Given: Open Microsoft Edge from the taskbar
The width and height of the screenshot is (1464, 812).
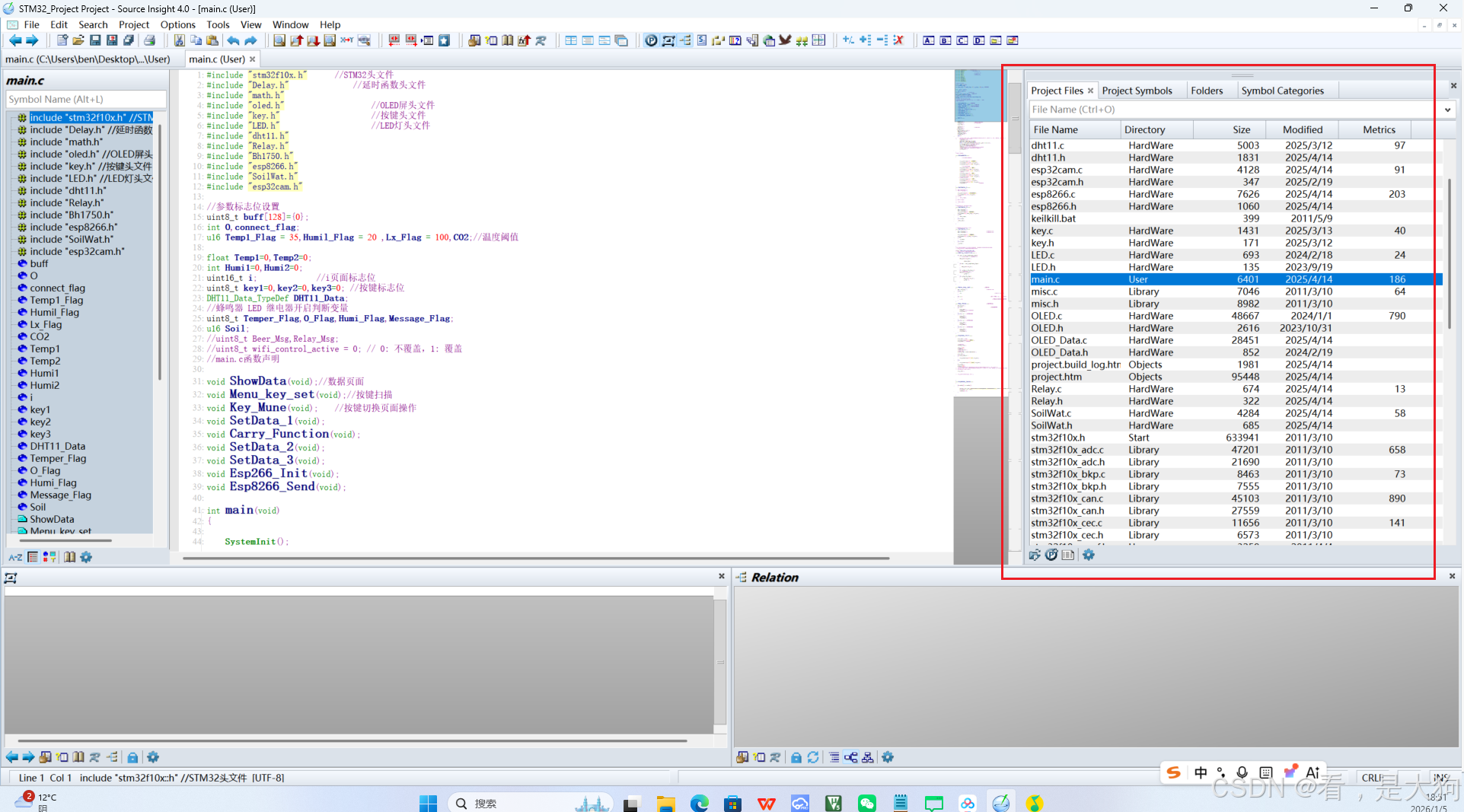Looking at the screenshot, I should pyautogui.click(x=699, y=803).
